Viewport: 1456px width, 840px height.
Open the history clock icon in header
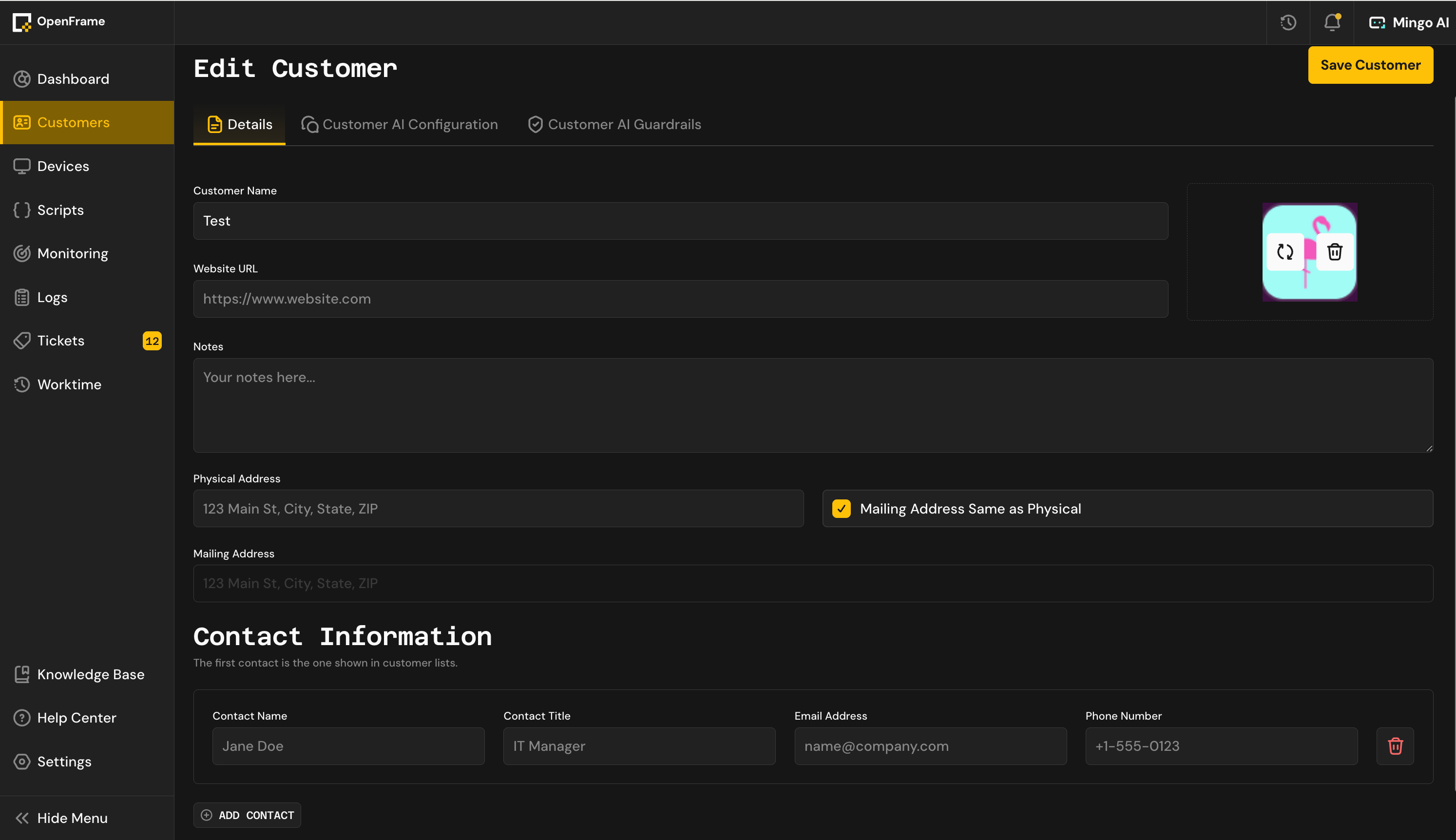click(x=1288, y=22)
